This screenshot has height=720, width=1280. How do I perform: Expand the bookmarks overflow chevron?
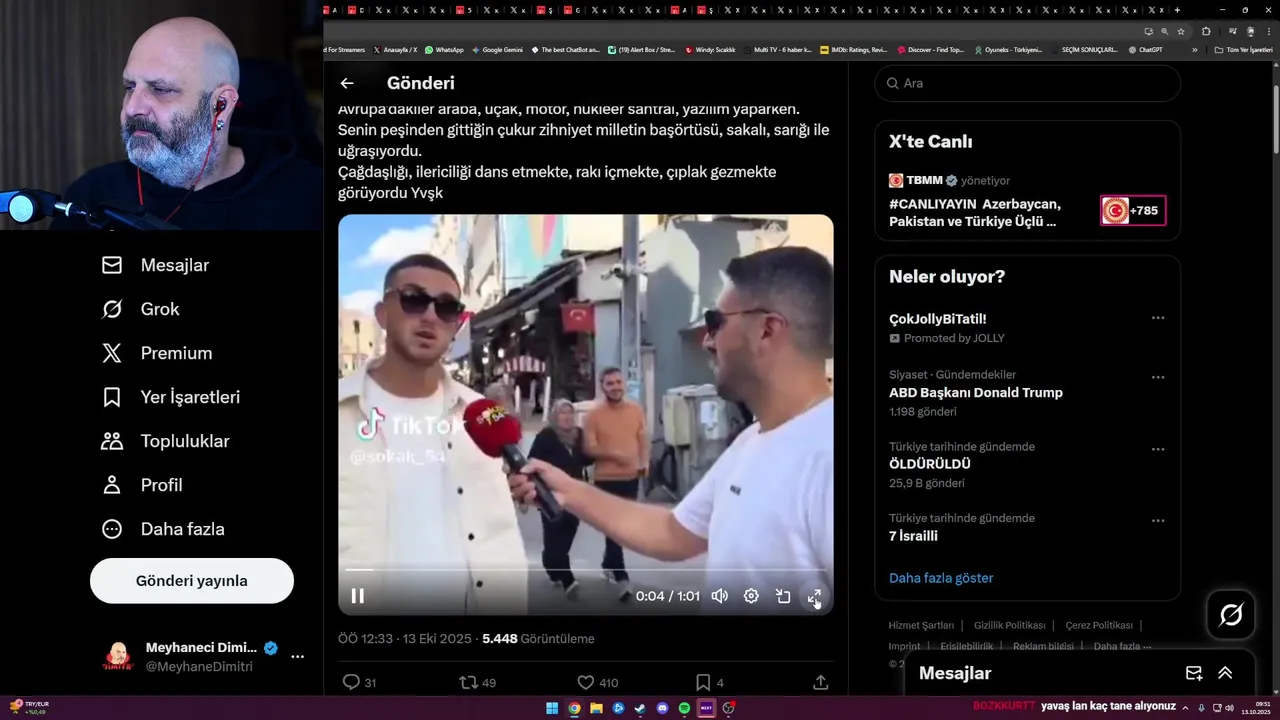1194,49
